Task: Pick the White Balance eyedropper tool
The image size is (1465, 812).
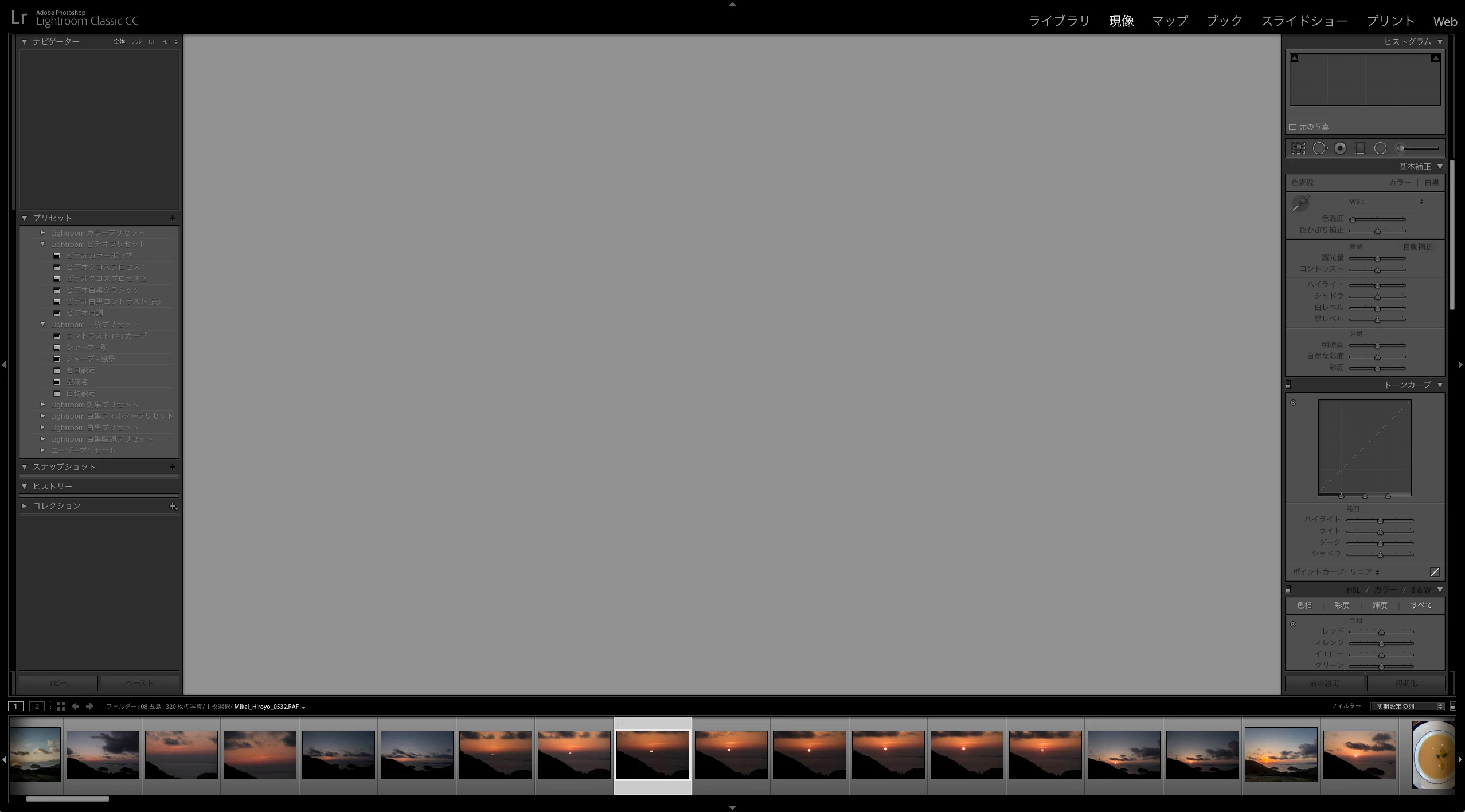Action: pyautogui.click(x=1300, y=203)
